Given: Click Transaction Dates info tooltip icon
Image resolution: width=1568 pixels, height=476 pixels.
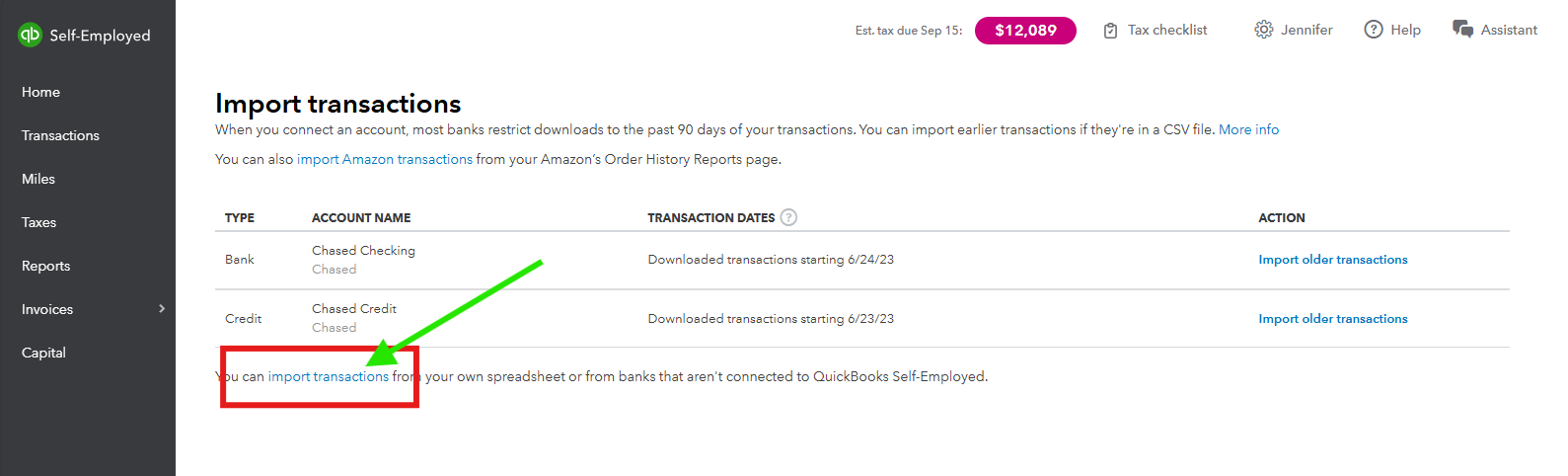Looking at the screenshot, I should (788, 217).
